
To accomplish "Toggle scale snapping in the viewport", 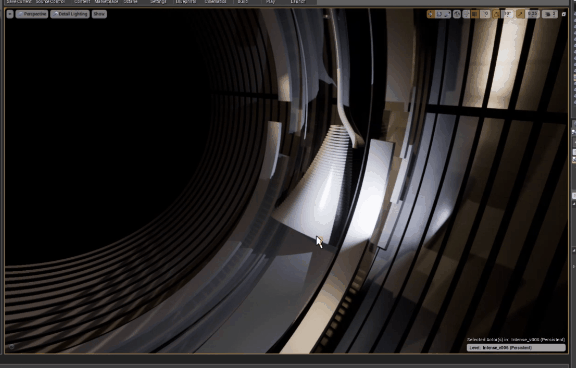I will coord(520,14).
